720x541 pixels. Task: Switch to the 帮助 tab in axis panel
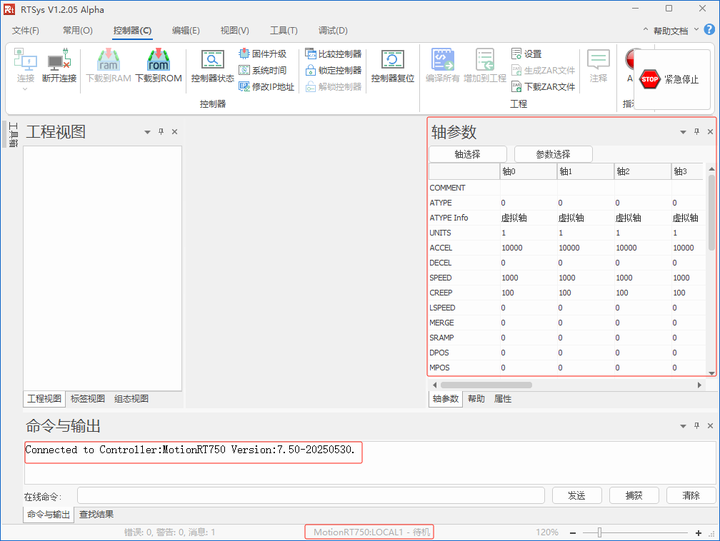point(476,399)
